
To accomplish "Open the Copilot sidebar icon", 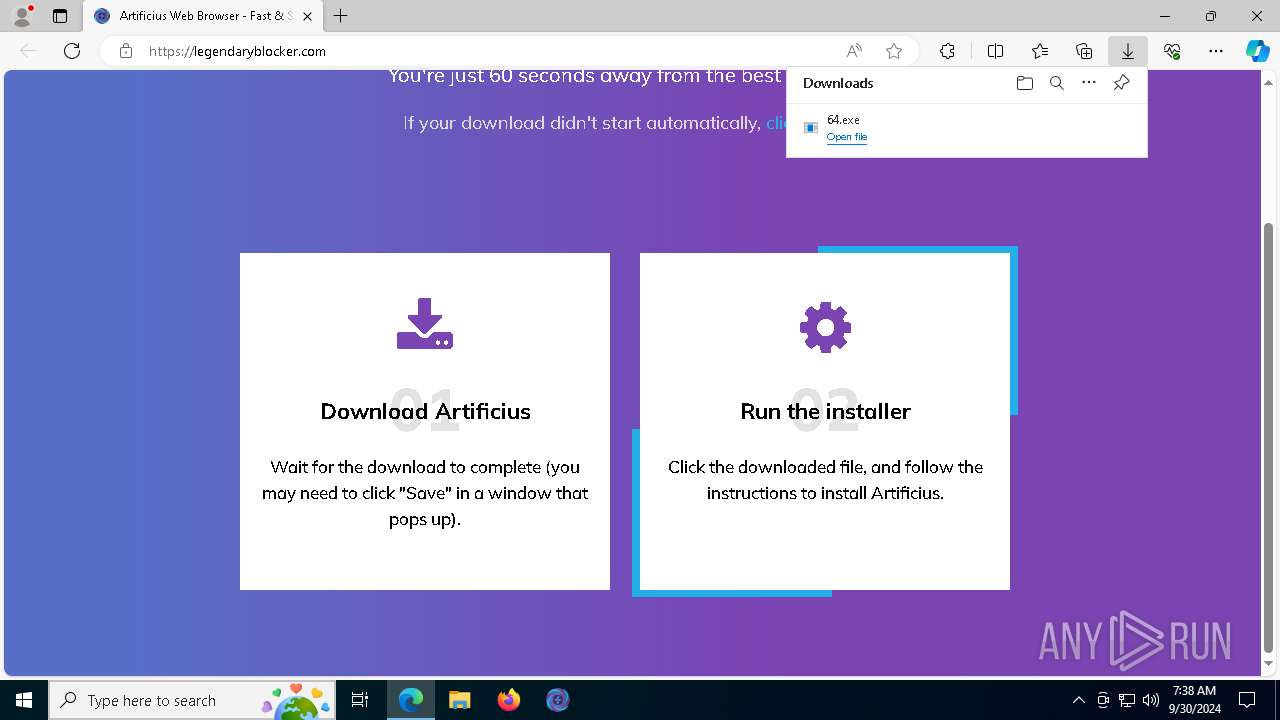I will tap(1257, 51).
